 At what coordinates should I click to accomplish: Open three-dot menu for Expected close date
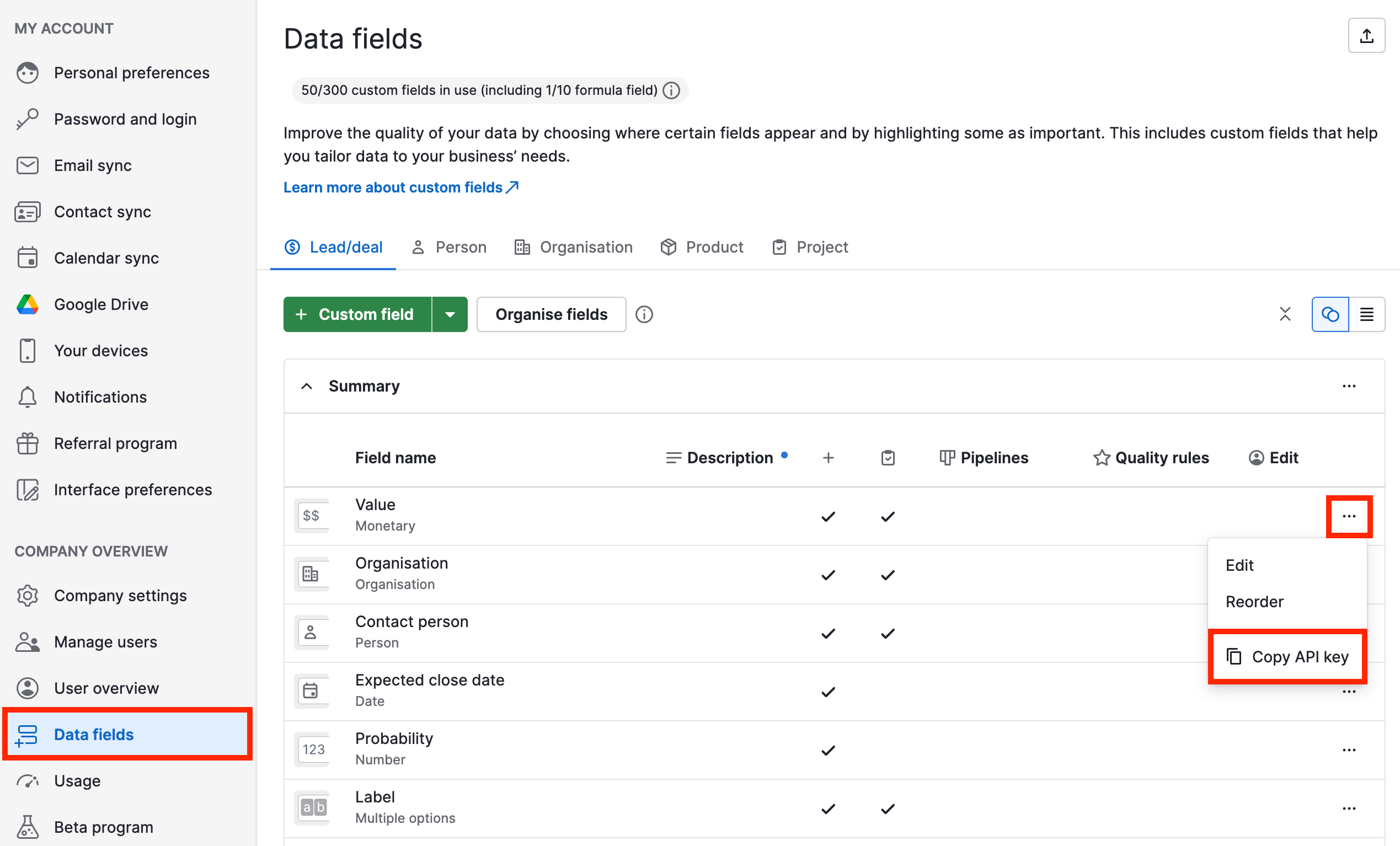1349,692
